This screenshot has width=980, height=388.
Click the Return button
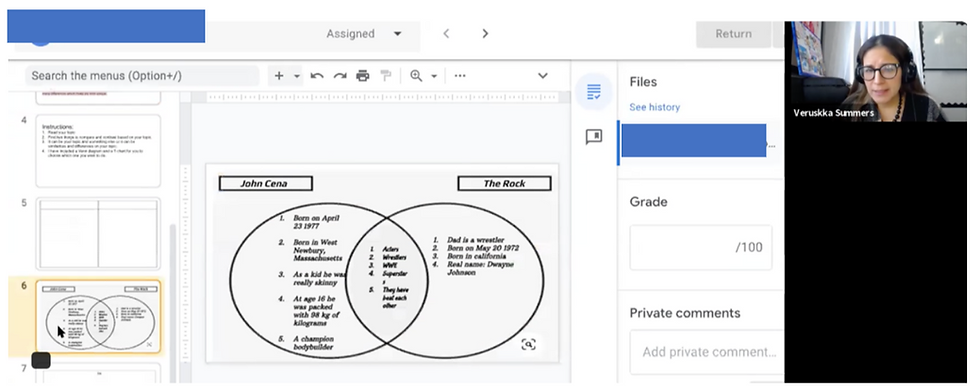pyautogui.click(x=733, y=34)
